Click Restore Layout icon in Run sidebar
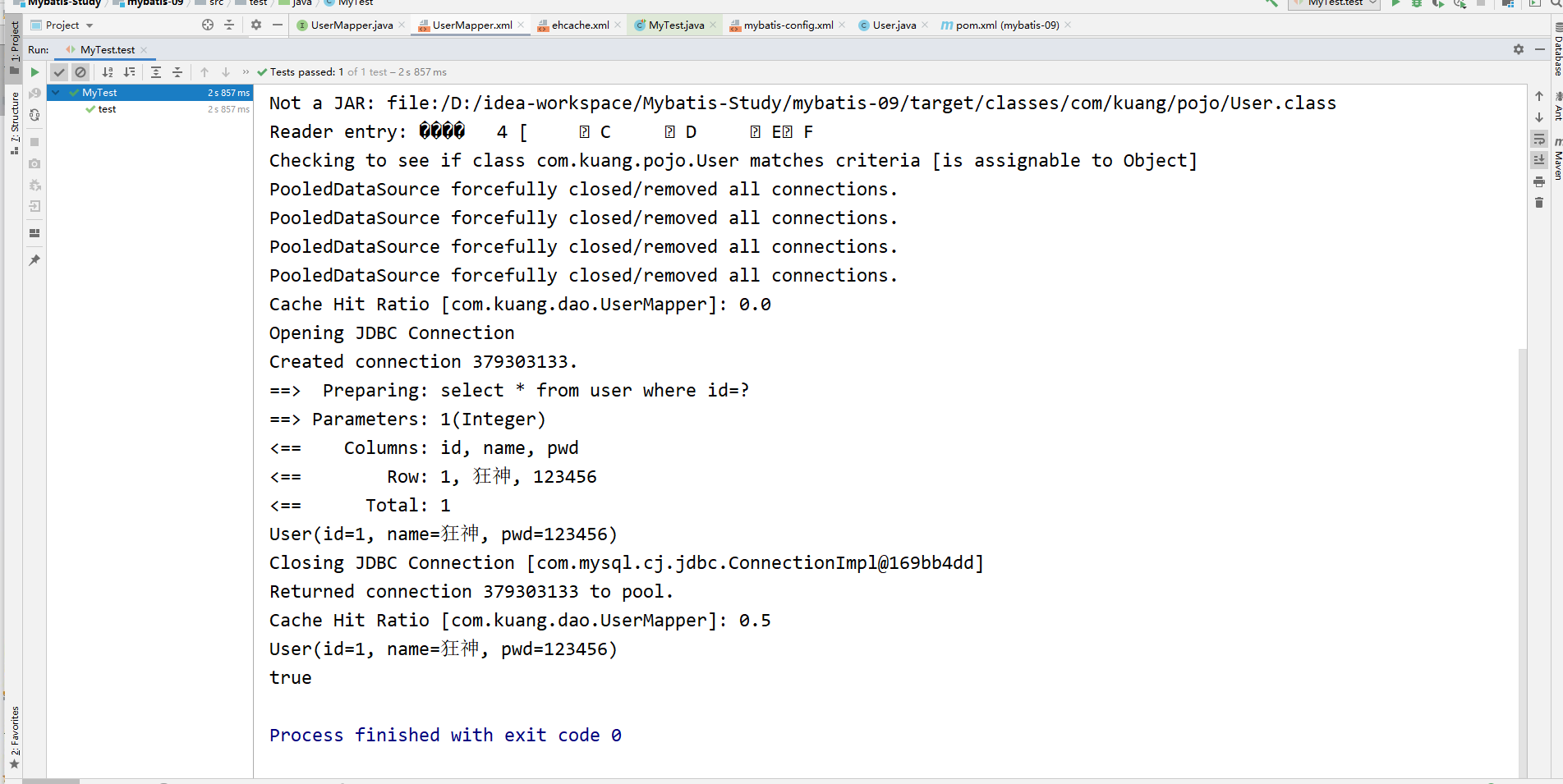The width and height of the screenshot is (1563, 784). [34, 233]
